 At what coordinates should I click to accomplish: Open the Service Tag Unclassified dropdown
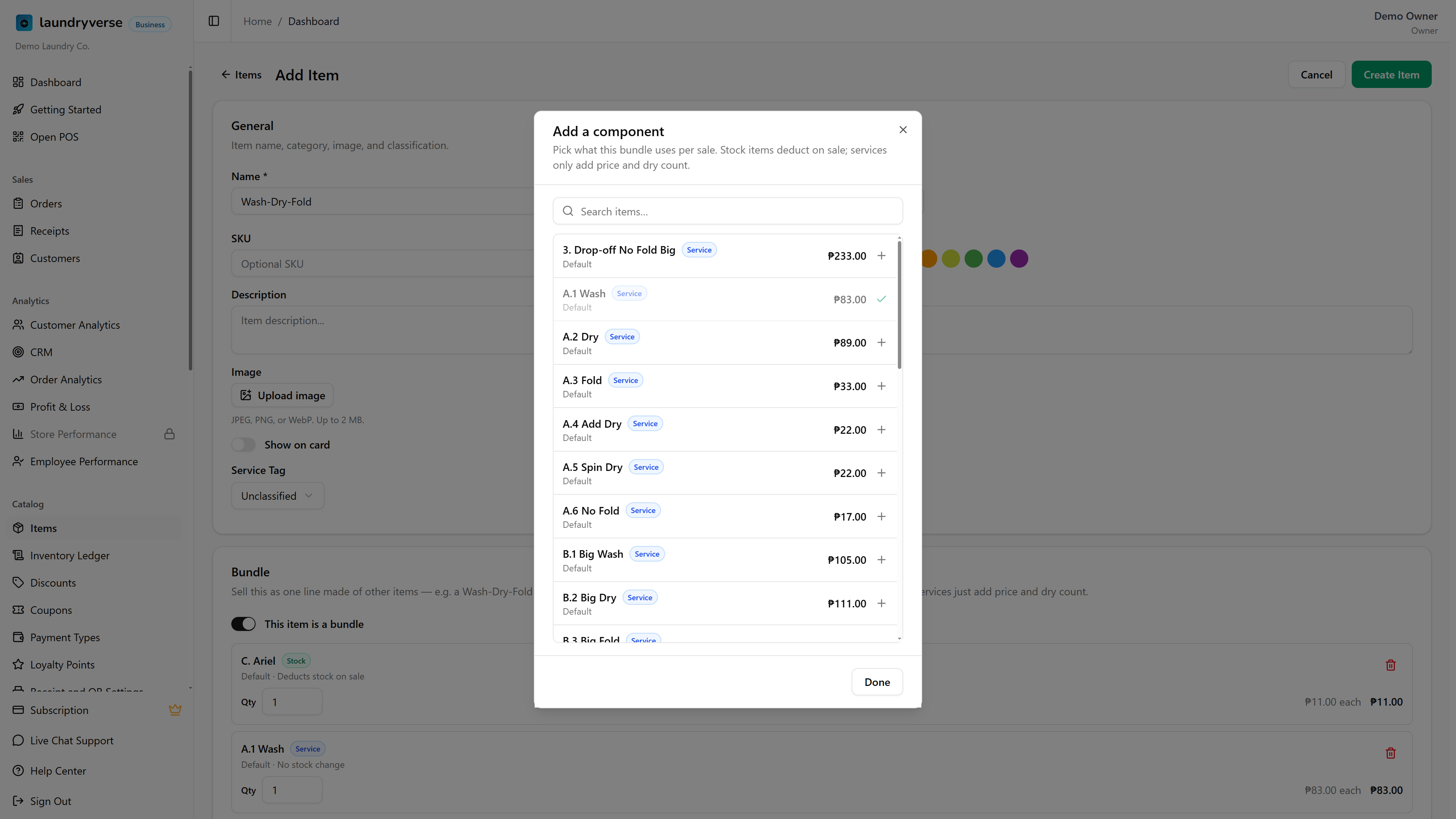point(278,496)
